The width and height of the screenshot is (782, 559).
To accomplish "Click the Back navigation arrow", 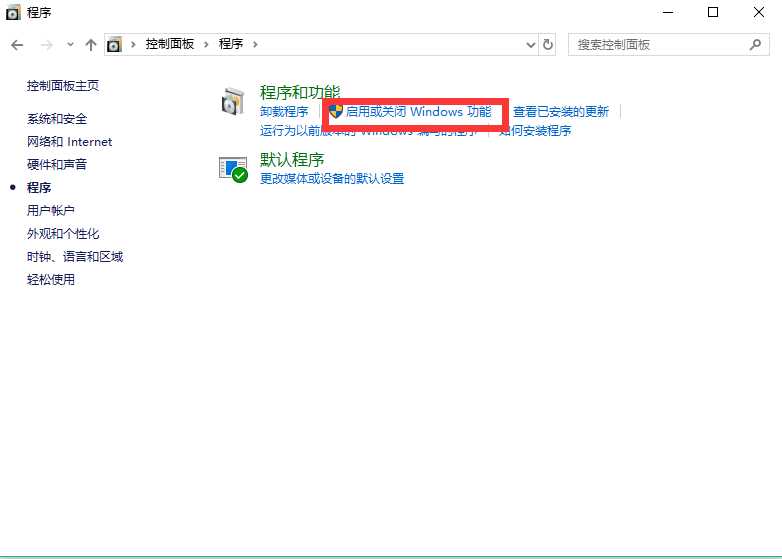I will (17, 45).
